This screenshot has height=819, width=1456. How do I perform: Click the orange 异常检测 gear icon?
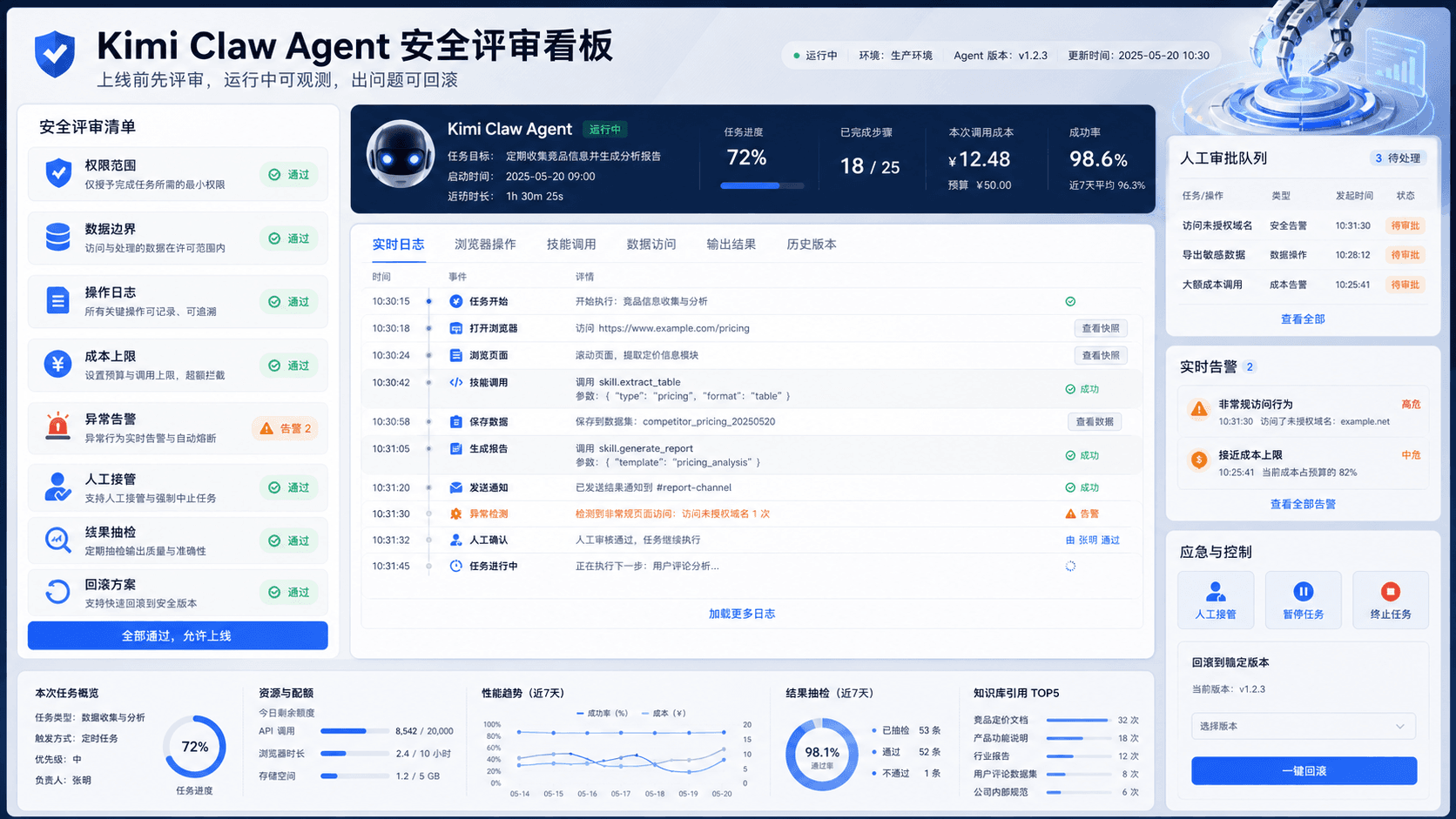[x=455, y=514]
